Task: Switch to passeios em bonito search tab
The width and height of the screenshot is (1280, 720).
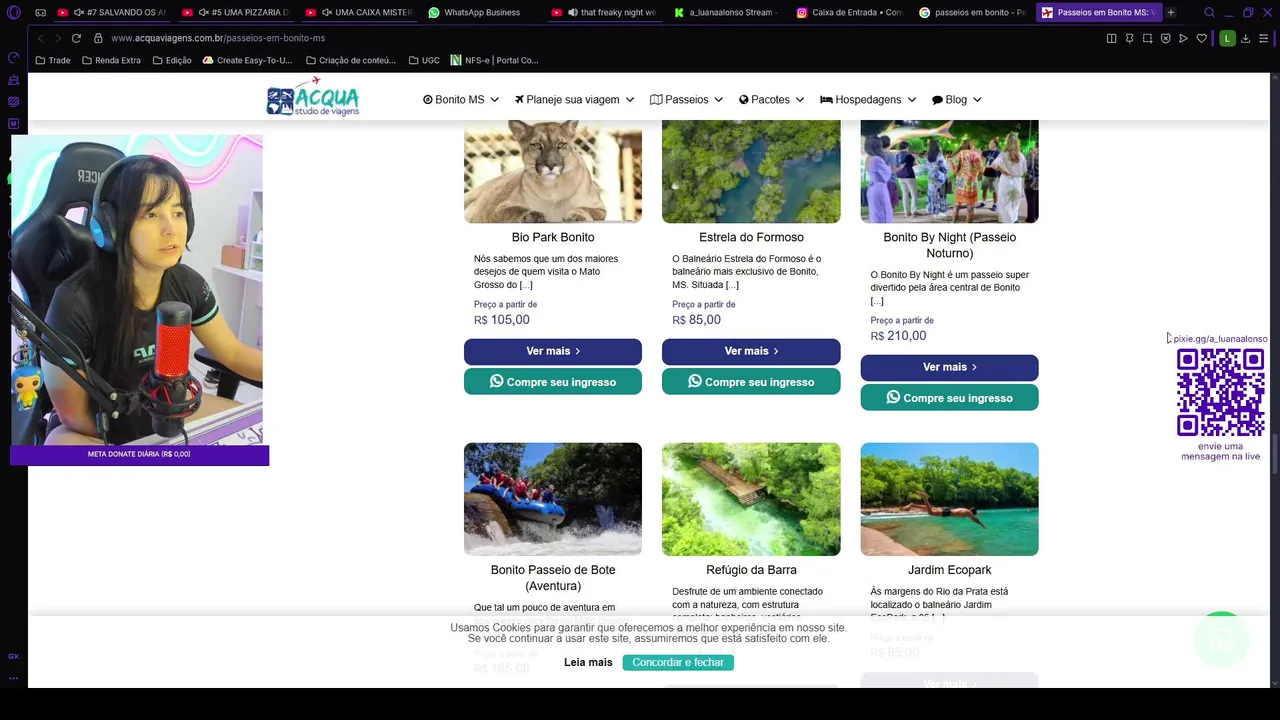Action: click(x=974, y=12)
